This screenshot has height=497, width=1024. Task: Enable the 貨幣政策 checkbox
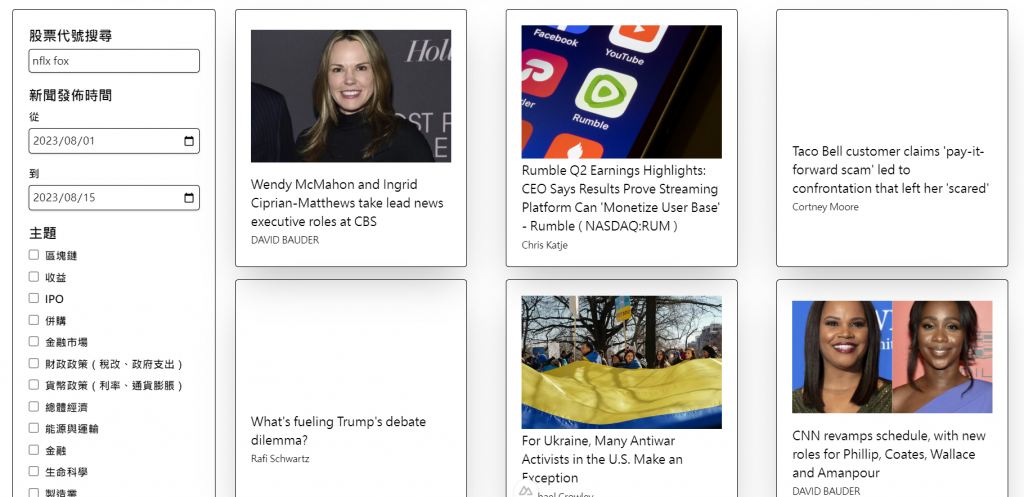[34, 384]
